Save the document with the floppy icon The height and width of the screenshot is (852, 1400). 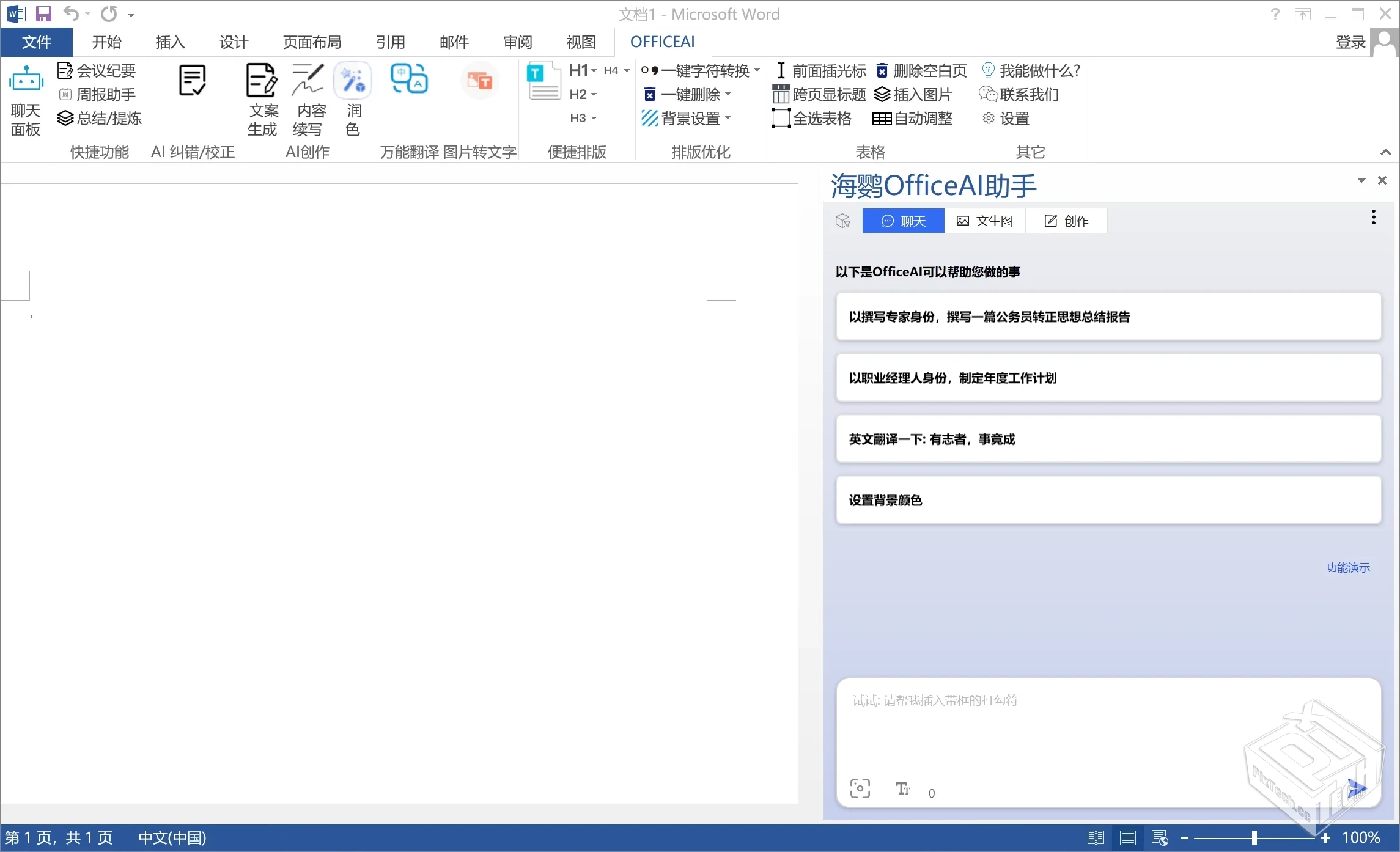click(43, 13)
